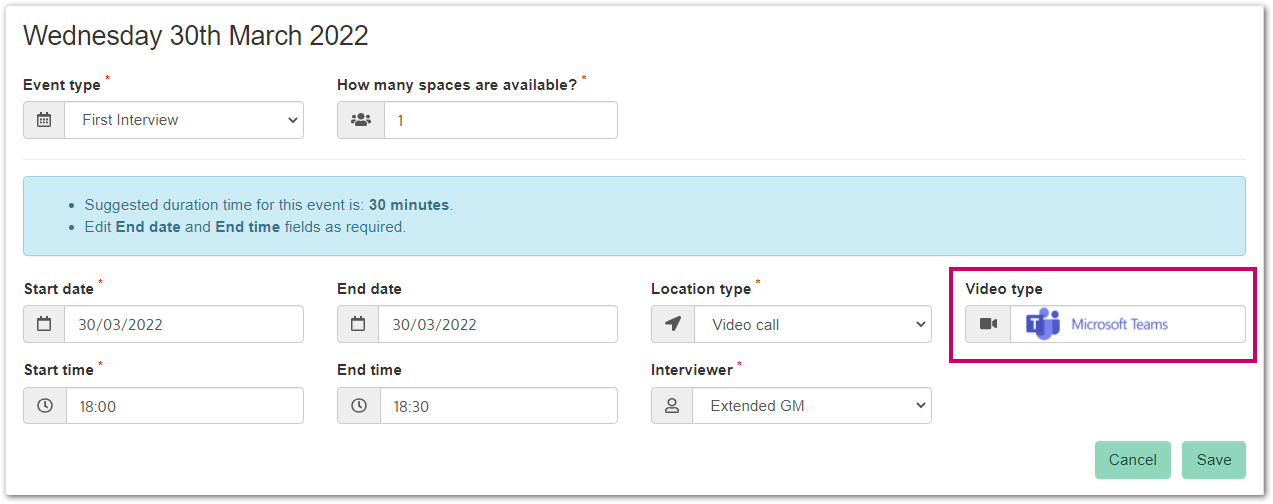The height and width of the screenshot is (504, 1273).
Task: Click the people icon beside spaces available
Action: point(361,120)
